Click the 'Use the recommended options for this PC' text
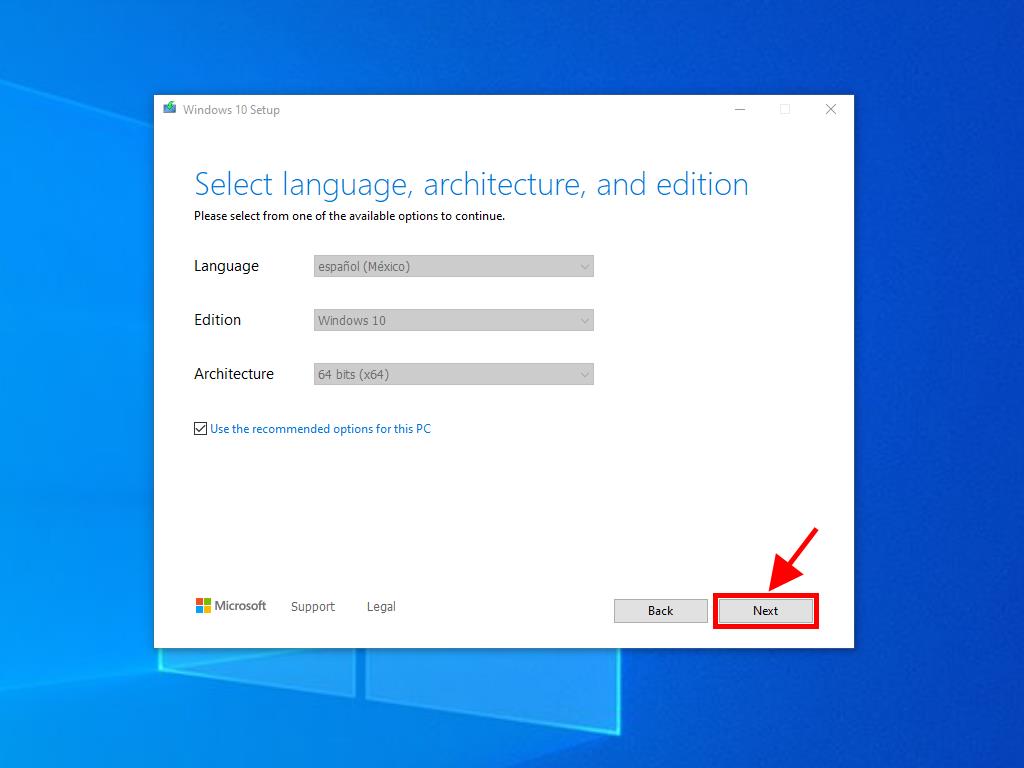The height and width of the screenshot is (768, 1024). (320, 429)
